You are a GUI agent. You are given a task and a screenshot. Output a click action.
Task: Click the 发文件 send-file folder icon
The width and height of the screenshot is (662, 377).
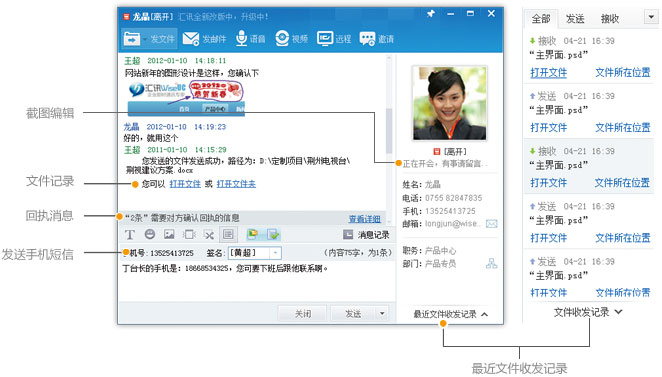[x=132, y=39]
